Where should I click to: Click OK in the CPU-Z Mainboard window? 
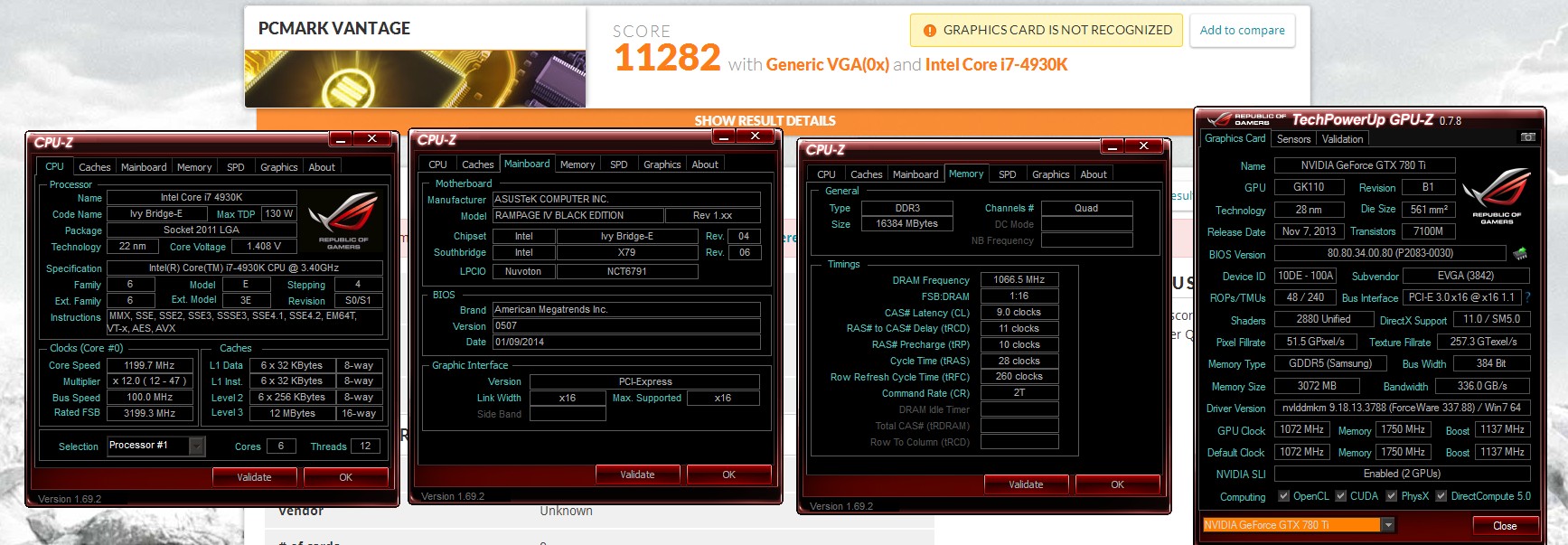click(x=728, y=475)
